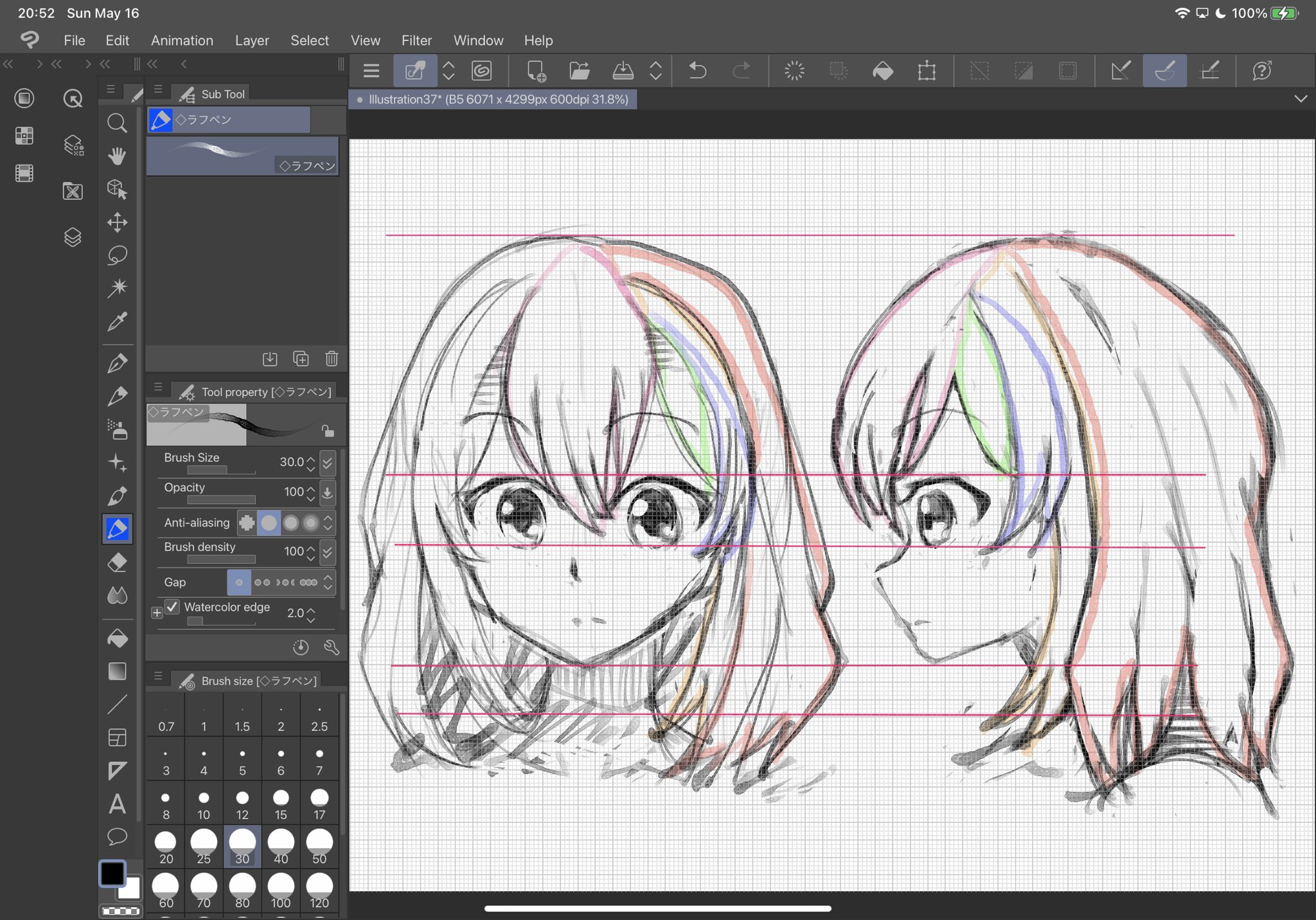Click the Open file folder icon

pyautogui.click(x=579, y=71)
